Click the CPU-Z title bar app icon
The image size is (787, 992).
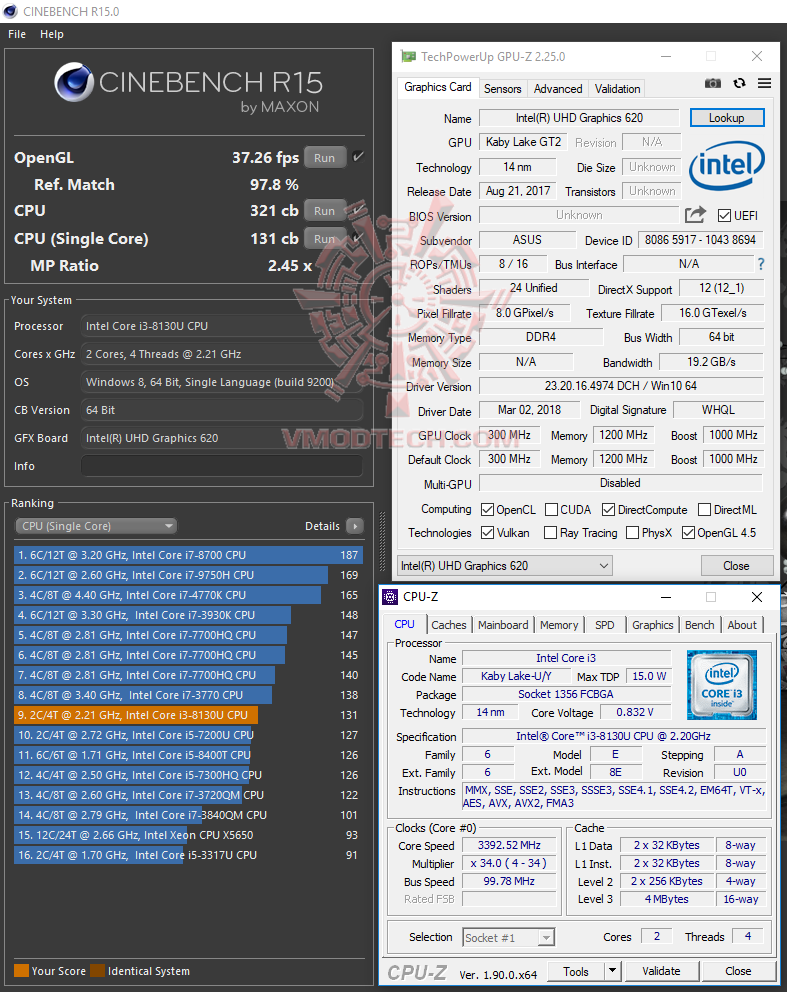point(390,597)
